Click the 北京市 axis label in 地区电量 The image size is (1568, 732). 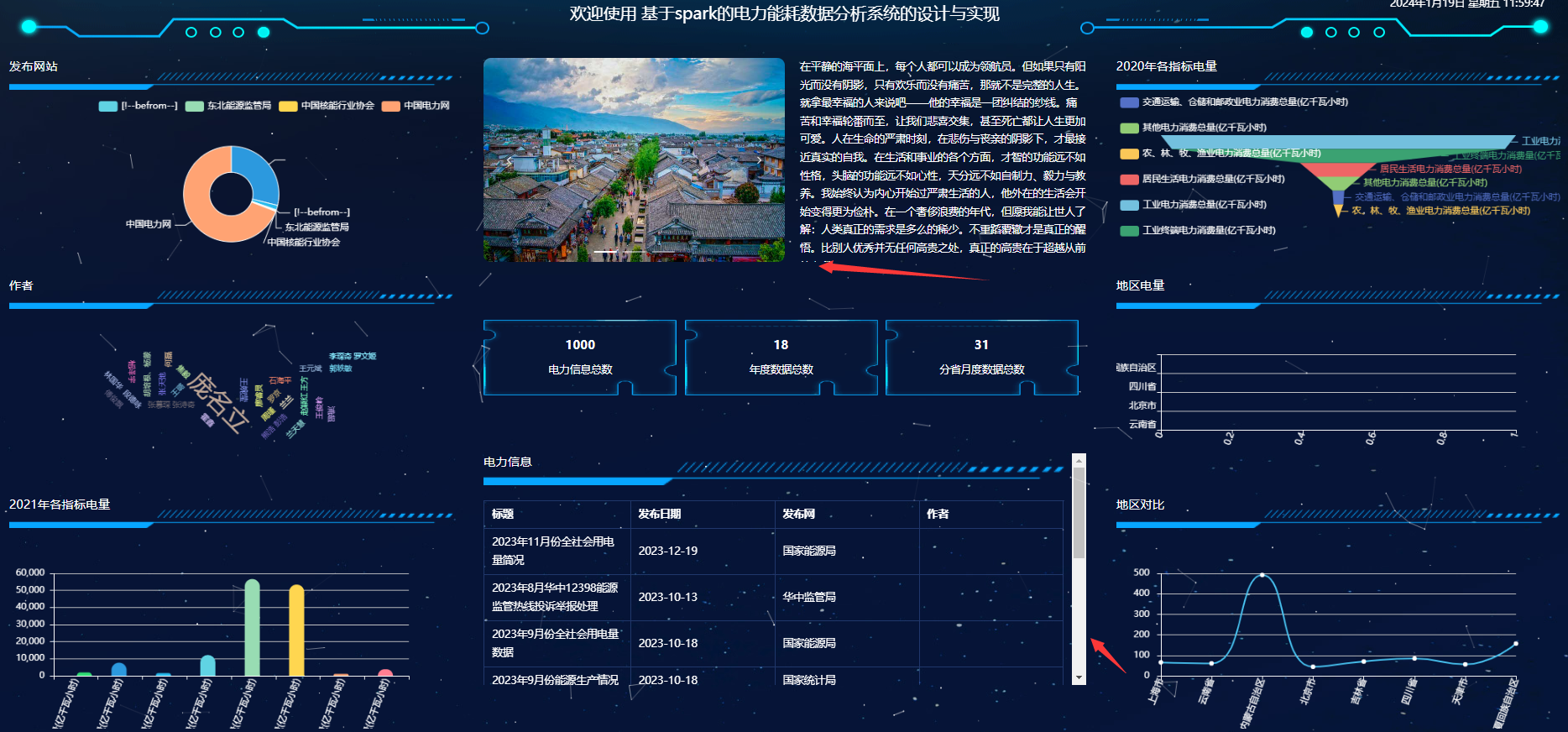pos(1142,405)
